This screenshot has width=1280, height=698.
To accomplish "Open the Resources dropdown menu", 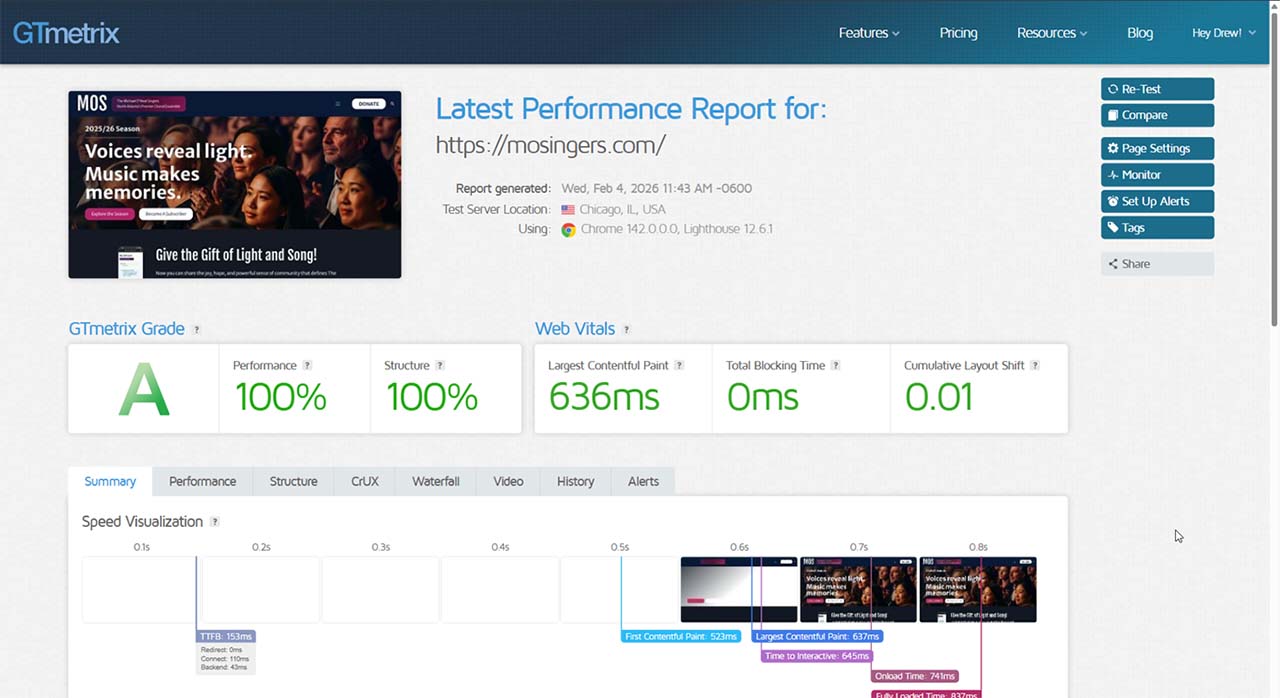I will 1051,33.
